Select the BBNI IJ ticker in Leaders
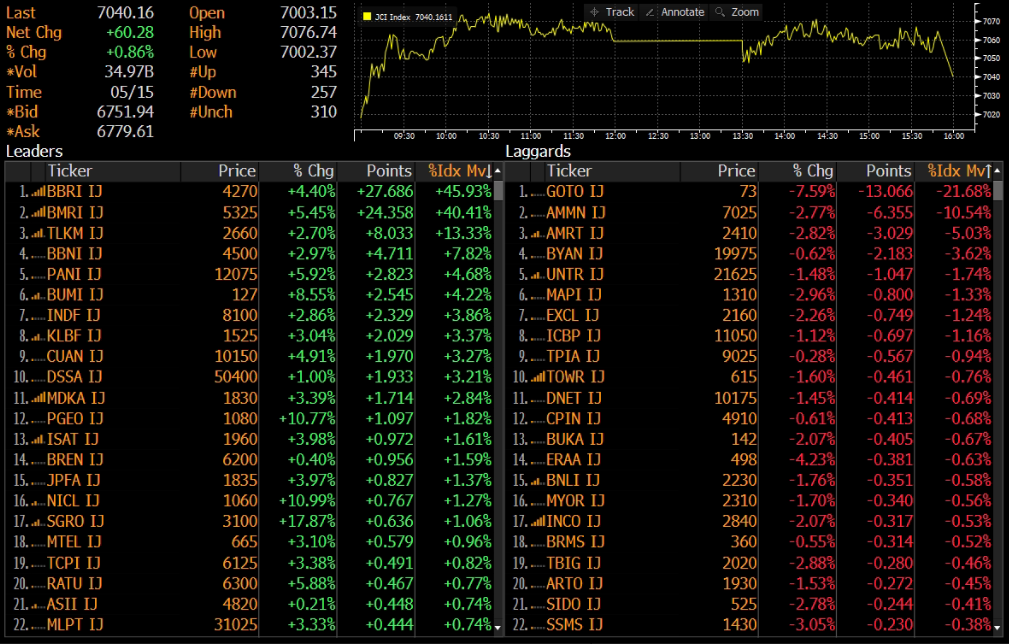The image size is (1009, 644). 75,253
